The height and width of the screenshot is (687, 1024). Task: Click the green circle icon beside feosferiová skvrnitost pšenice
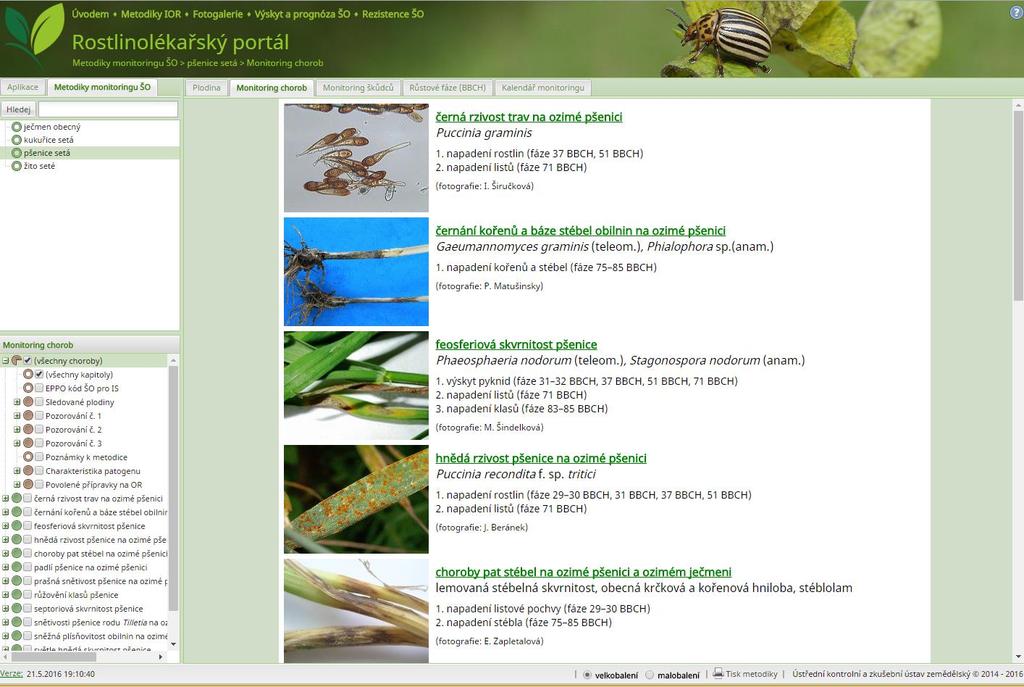(16, 526)
